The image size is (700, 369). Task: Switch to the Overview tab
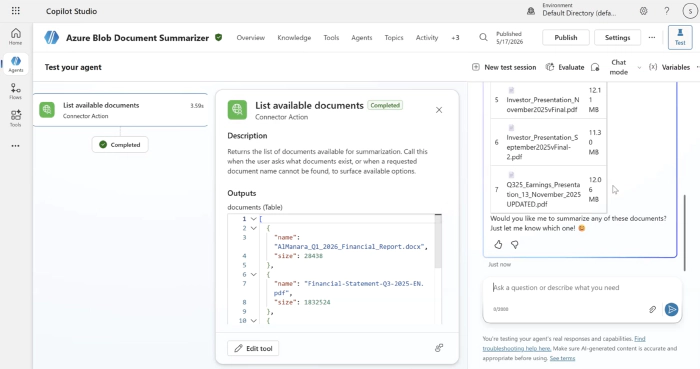pyautogui.click(x=250, y=38)
